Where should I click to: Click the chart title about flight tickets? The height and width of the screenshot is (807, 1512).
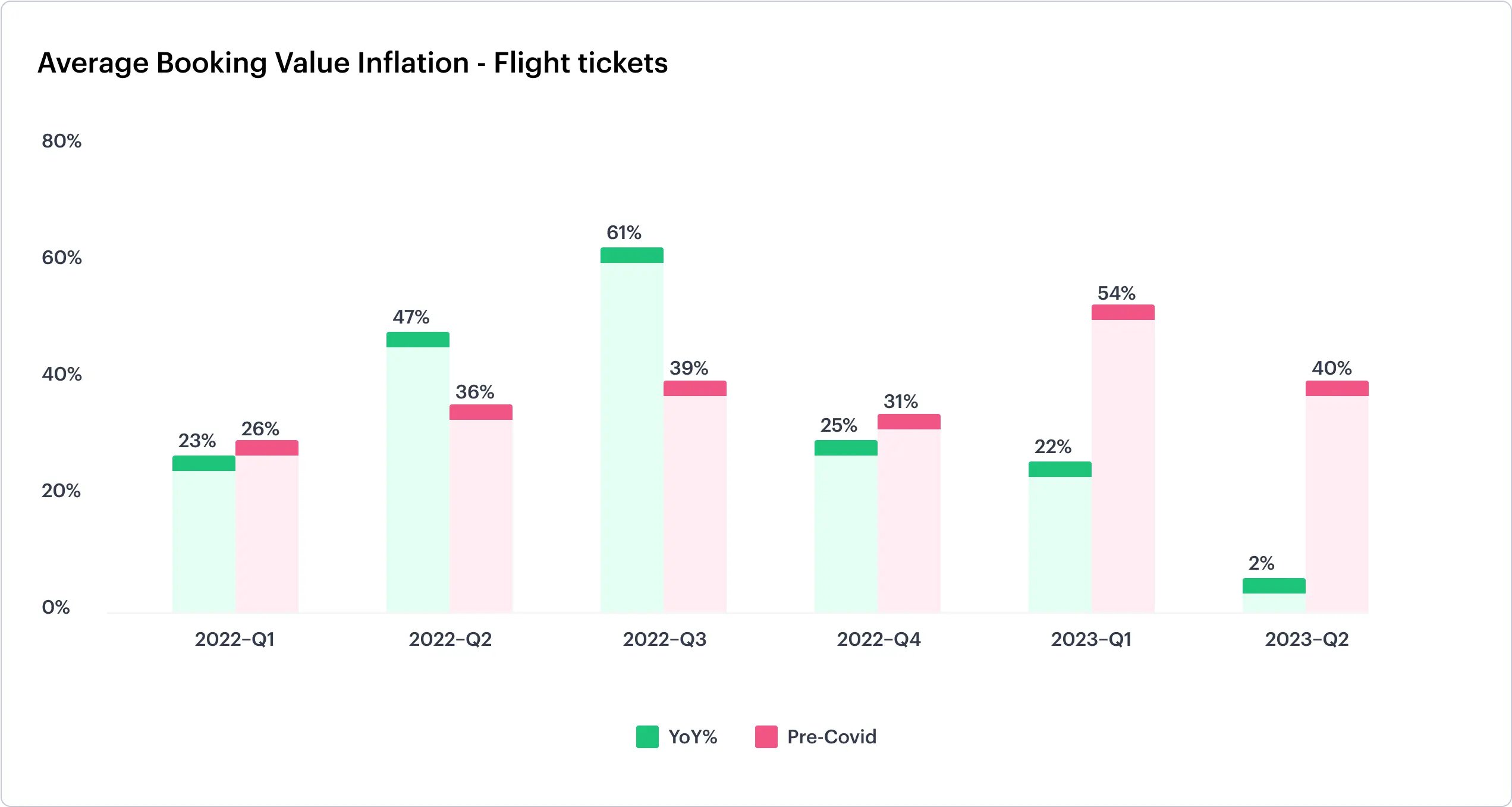tap(353, 63)
